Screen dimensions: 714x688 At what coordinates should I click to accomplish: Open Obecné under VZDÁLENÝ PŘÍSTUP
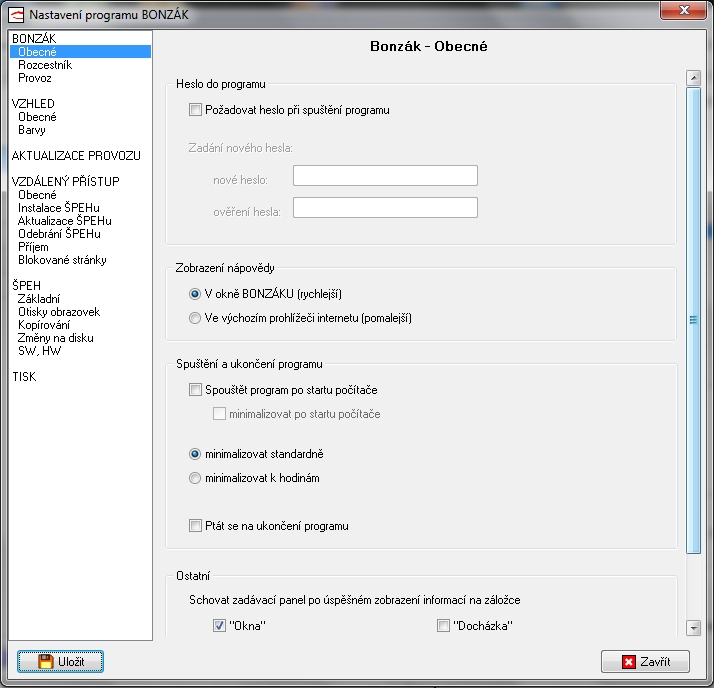point(37,195)
